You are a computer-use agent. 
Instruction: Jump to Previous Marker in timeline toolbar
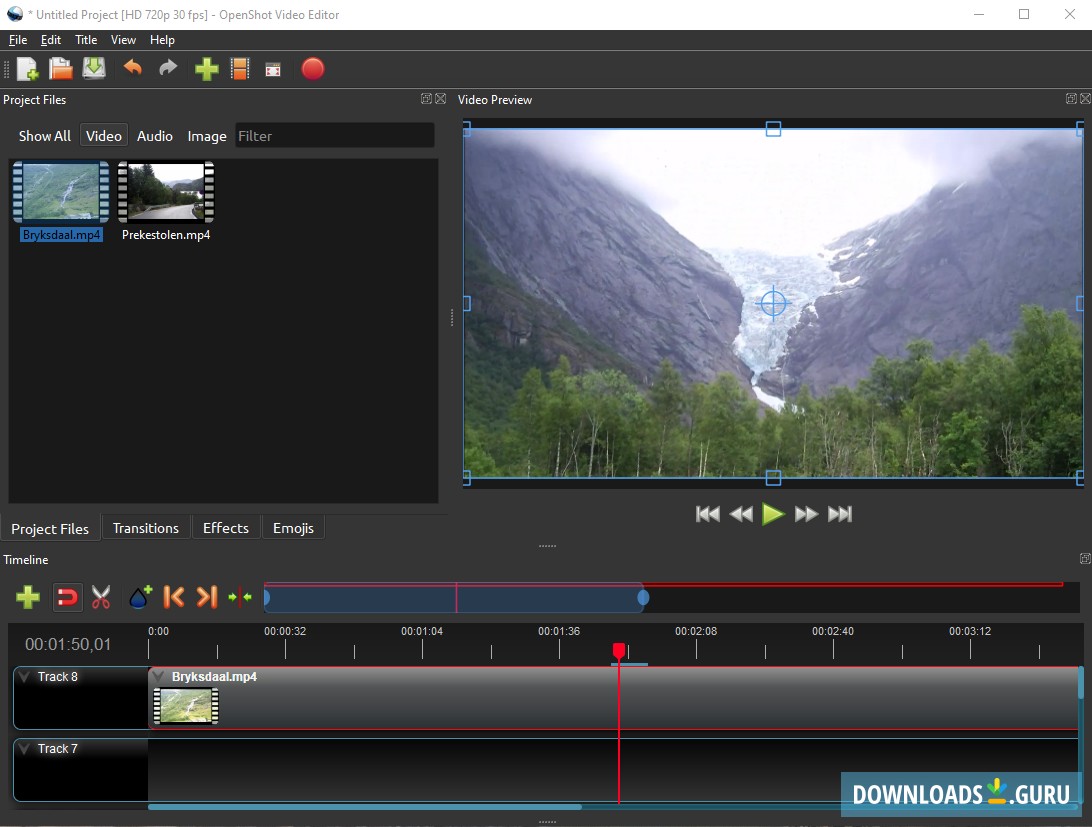pyautogui.click(x=173, y=598)
